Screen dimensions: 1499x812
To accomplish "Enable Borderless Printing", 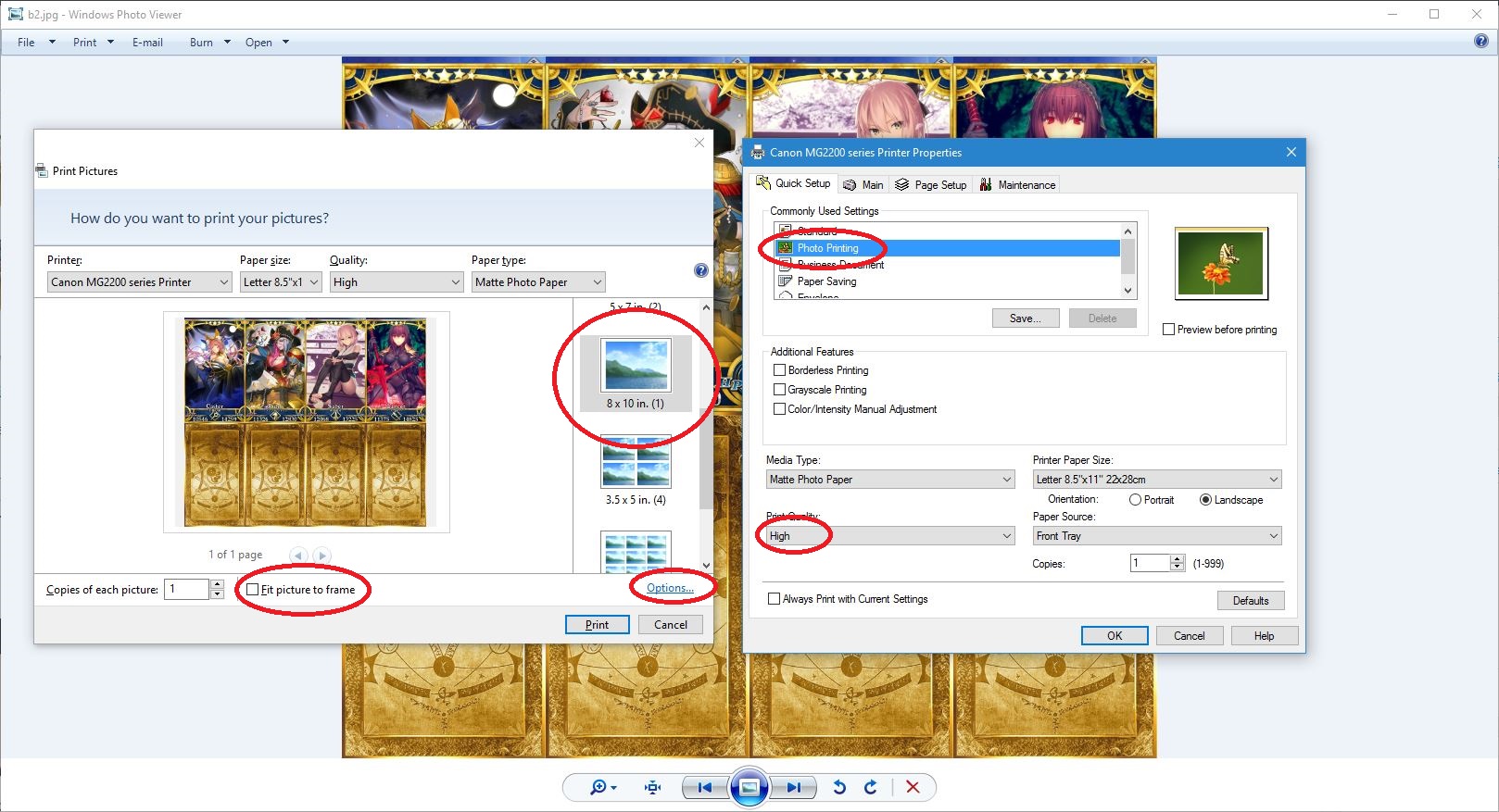I will coord(780,370).
